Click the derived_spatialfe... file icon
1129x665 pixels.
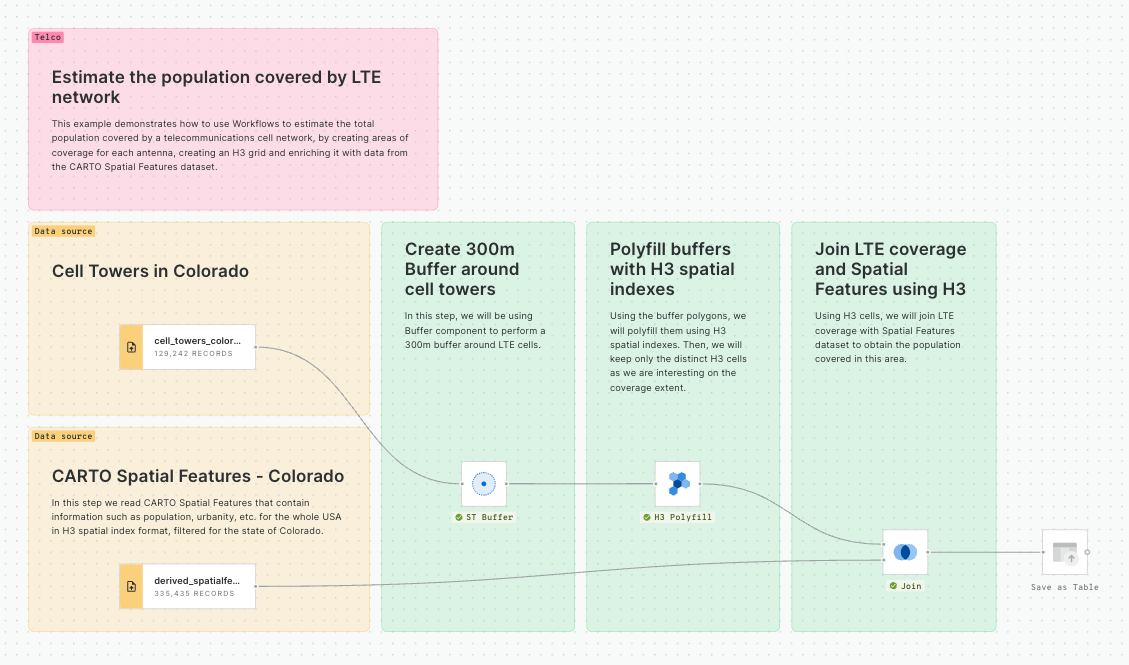point(131,587)
